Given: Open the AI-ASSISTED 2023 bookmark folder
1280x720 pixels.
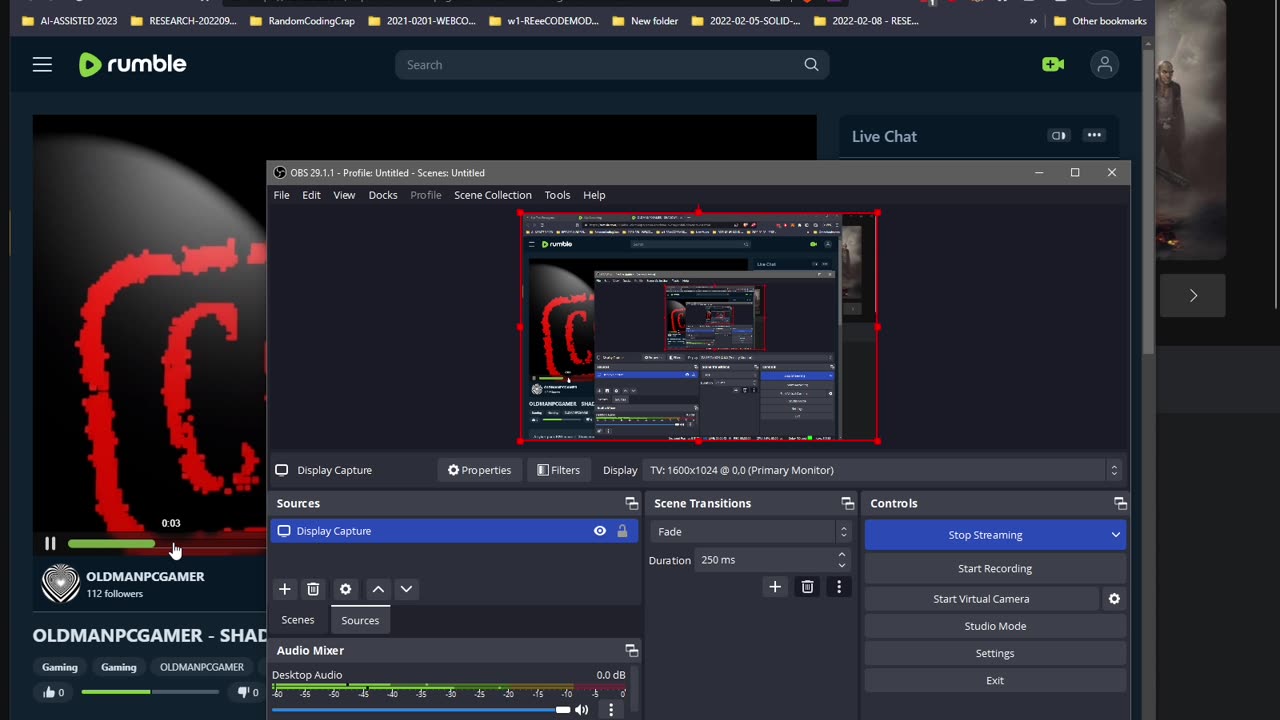Looking at the screenshot, I should 70,21.
